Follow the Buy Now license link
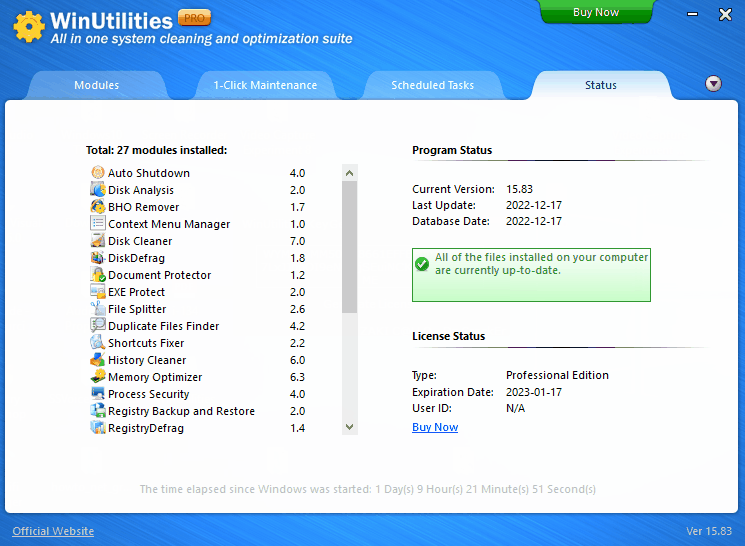Image resolution: width=745 pixels, height=546 pixels. pos(435,427)
